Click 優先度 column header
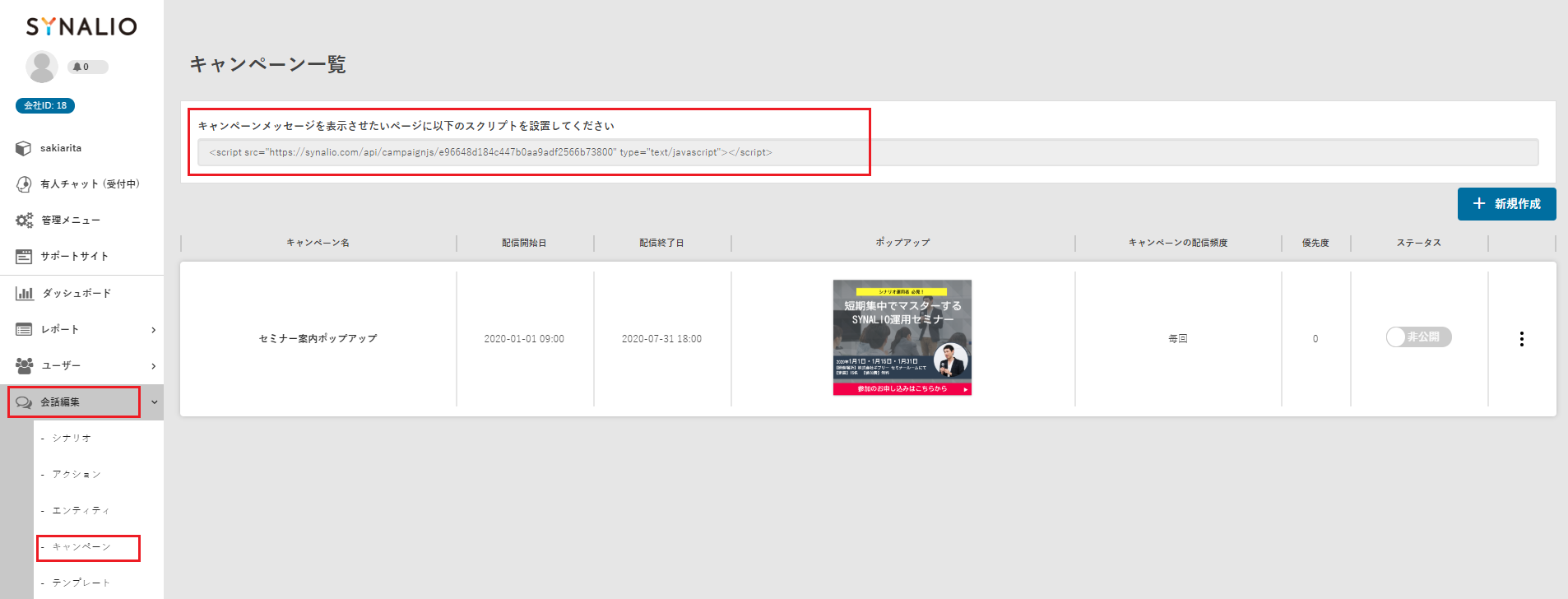 [x=1315, y=243]
